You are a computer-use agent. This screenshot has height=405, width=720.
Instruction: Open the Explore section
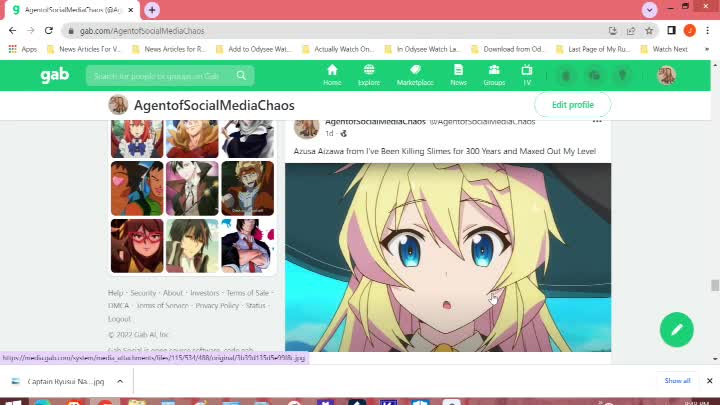369,75
